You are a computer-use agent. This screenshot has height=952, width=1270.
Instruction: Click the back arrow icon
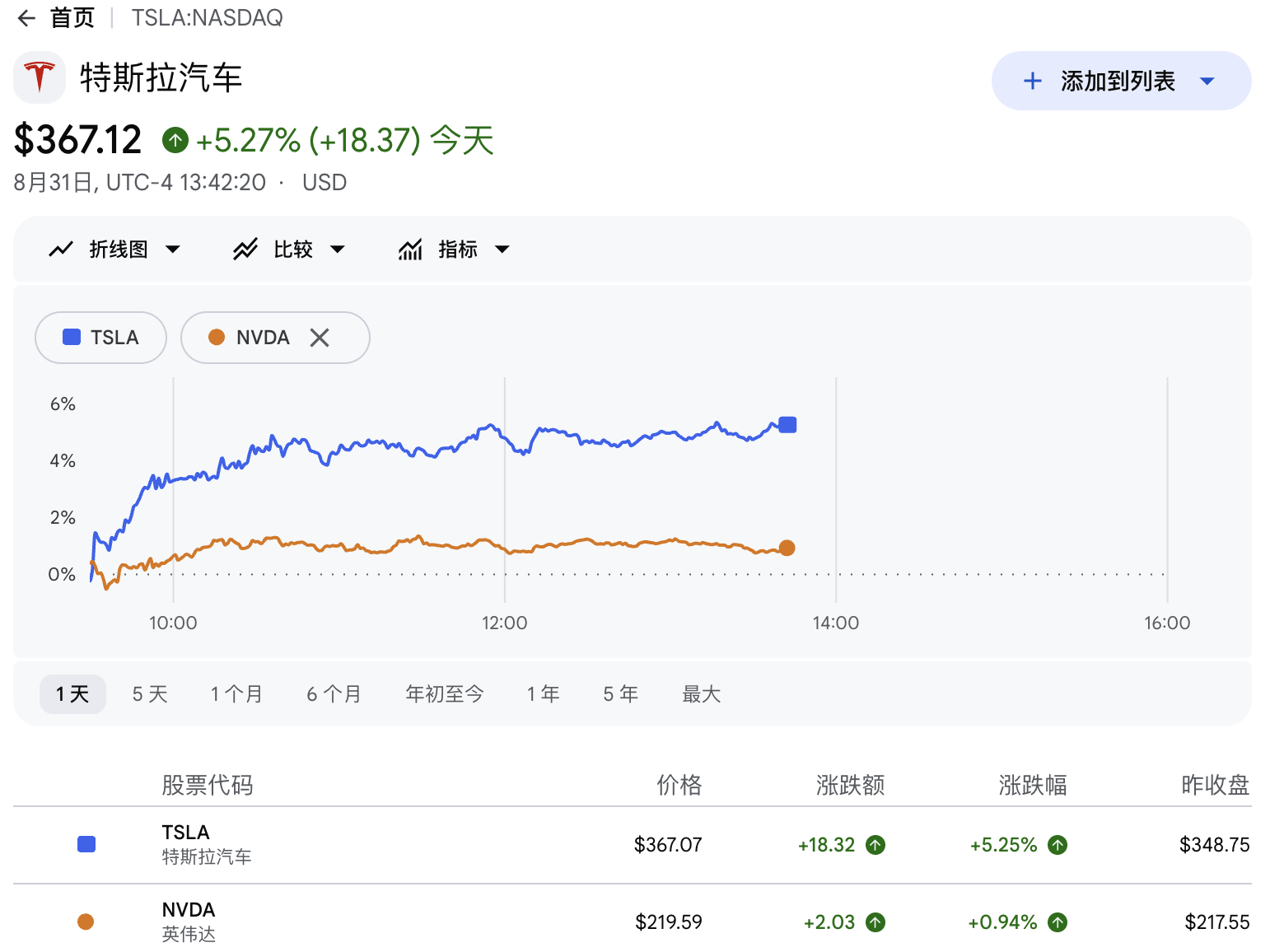pyautogui.click(x=26, y=18)
